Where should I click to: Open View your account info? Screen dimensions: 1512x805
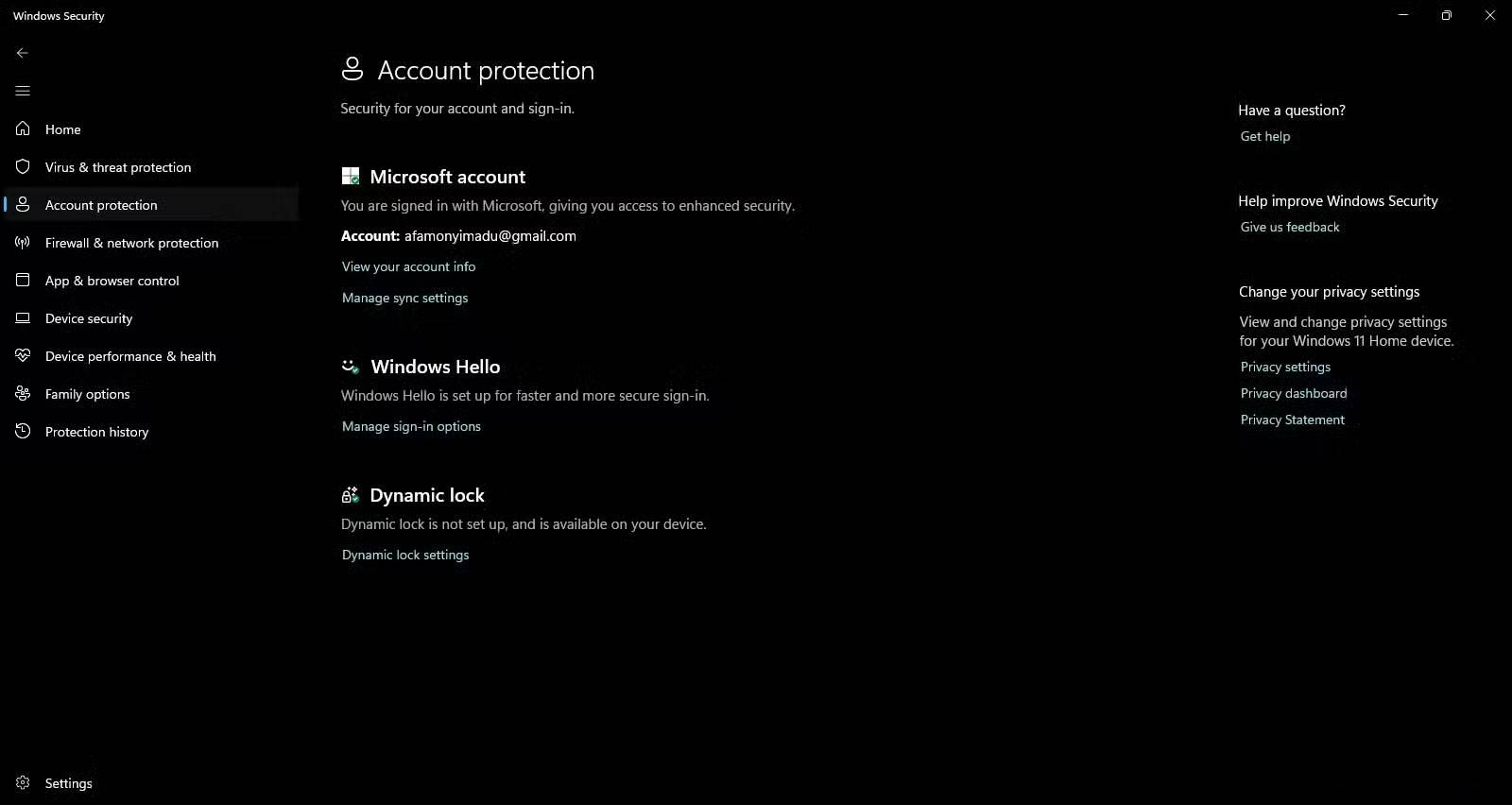(408, 266)
